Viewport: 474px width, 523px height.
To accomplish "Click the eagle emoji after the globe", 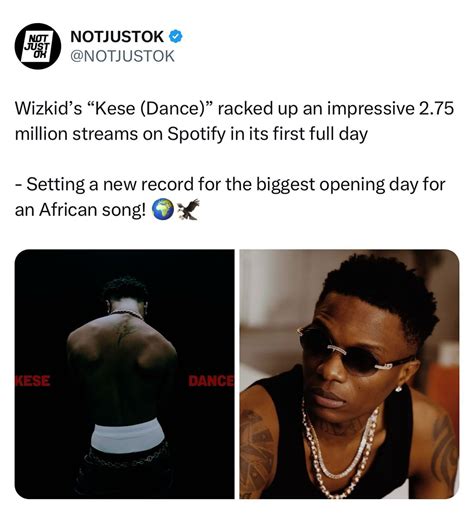I will click(188, 210).
